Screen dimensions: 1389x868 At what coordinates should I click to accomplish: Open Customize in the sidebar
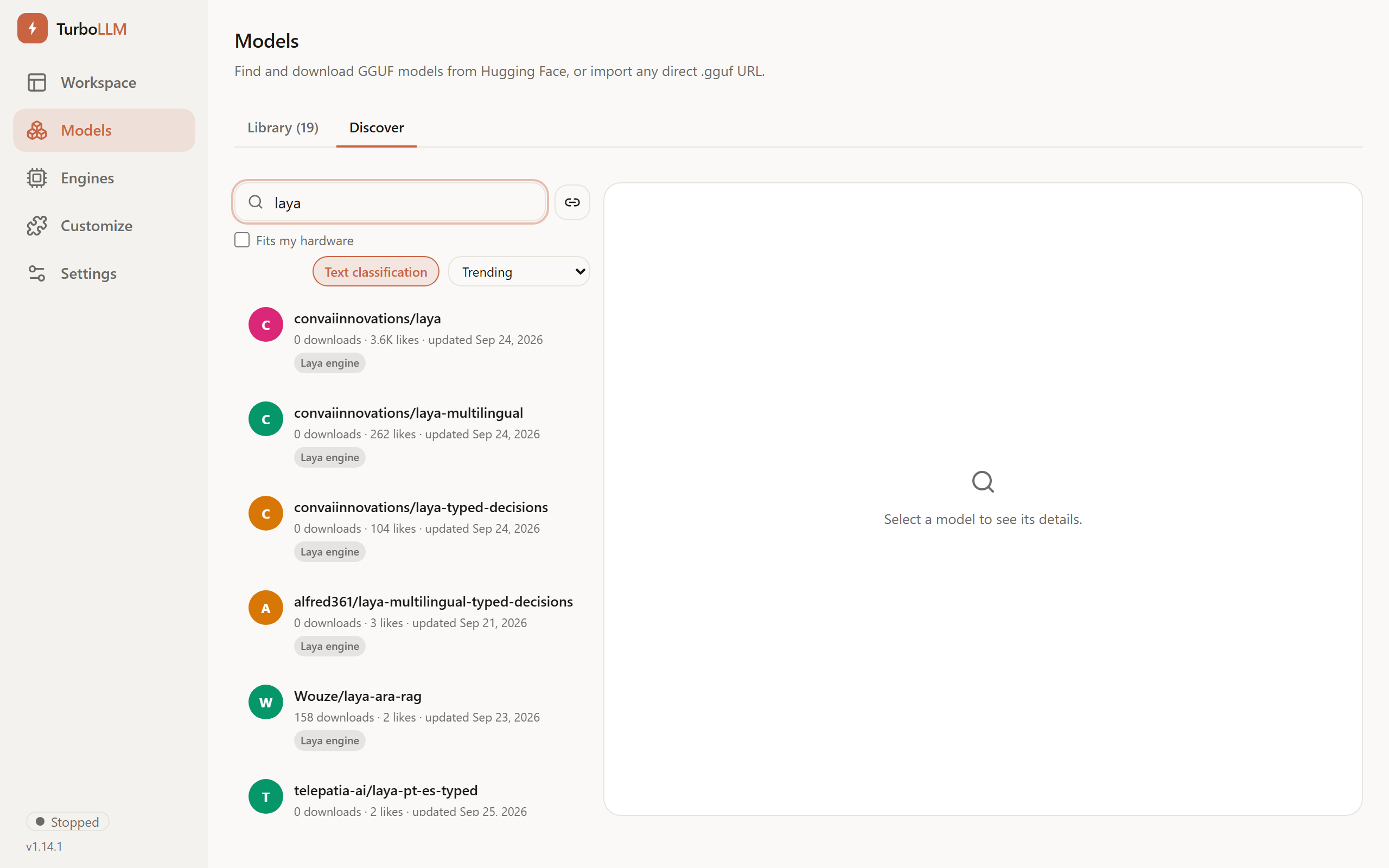[x=104, y=226]
